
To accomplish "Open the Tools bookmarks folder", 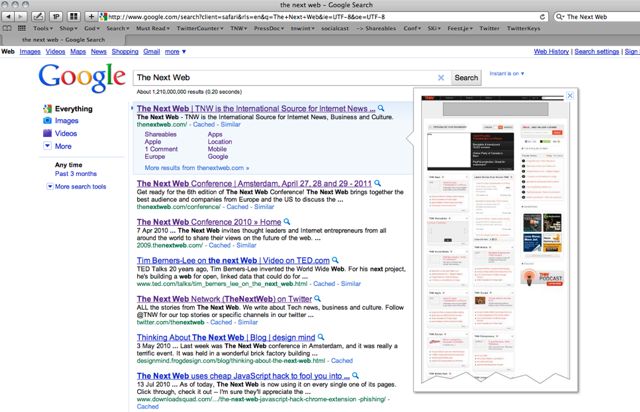I will [43, 28].
